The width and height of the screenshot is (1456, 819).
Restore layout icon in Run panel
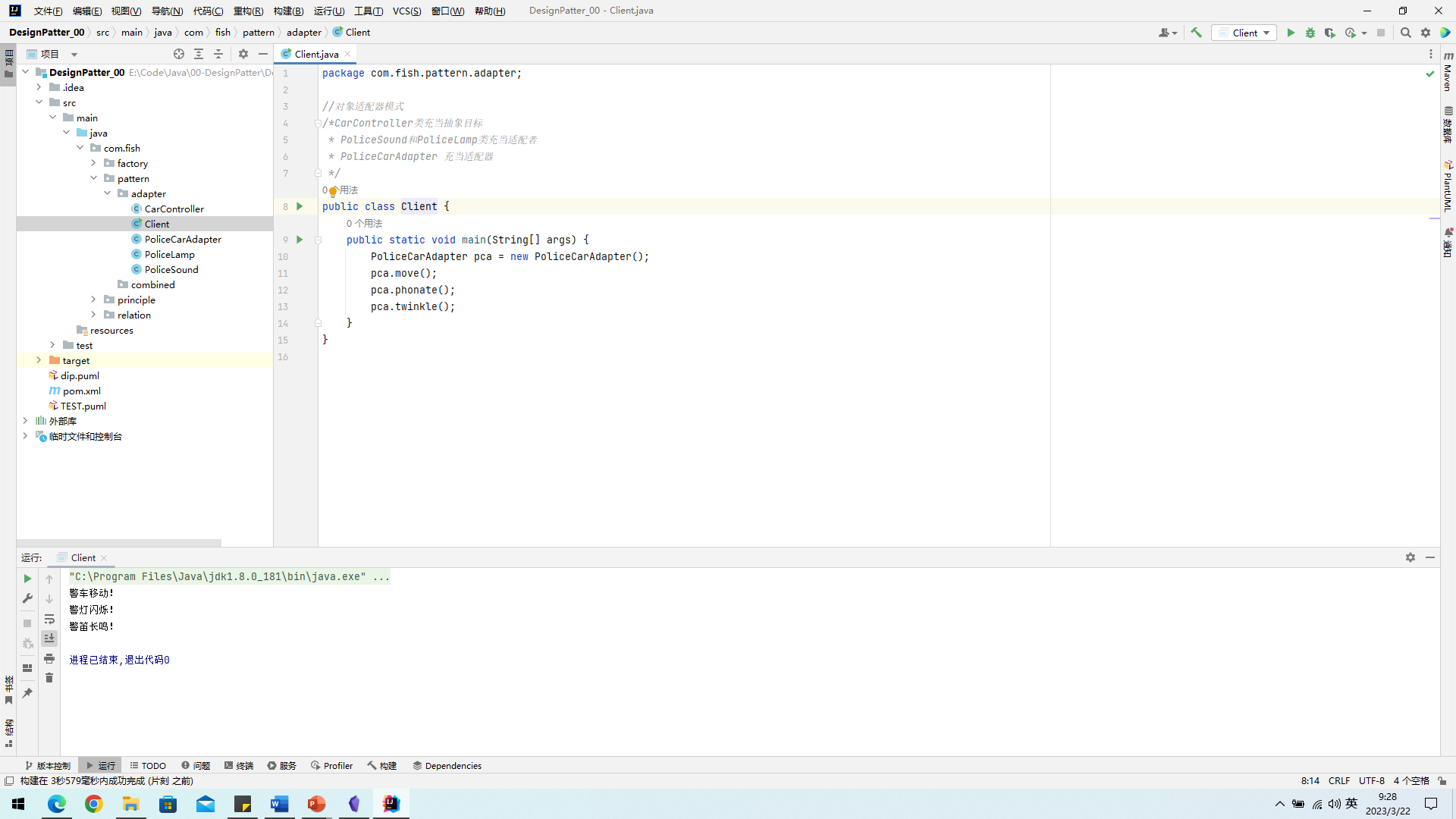pyautogui.click(x=28, y=668)
